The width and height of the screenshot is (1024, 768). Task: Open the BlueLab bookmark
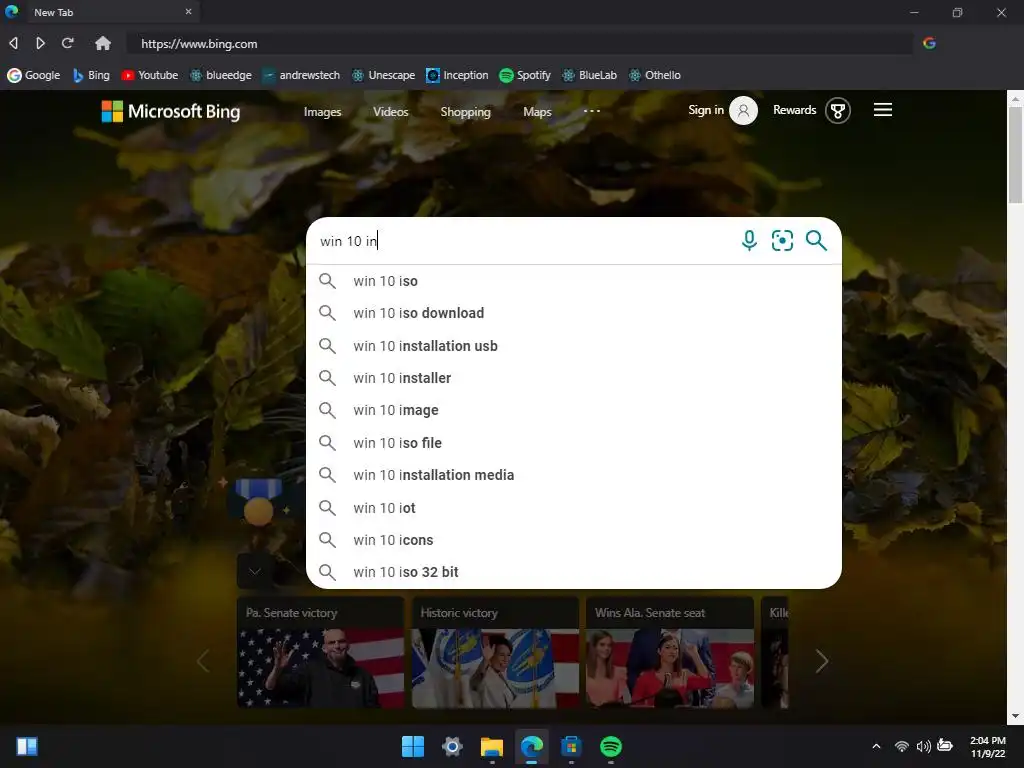590,75
